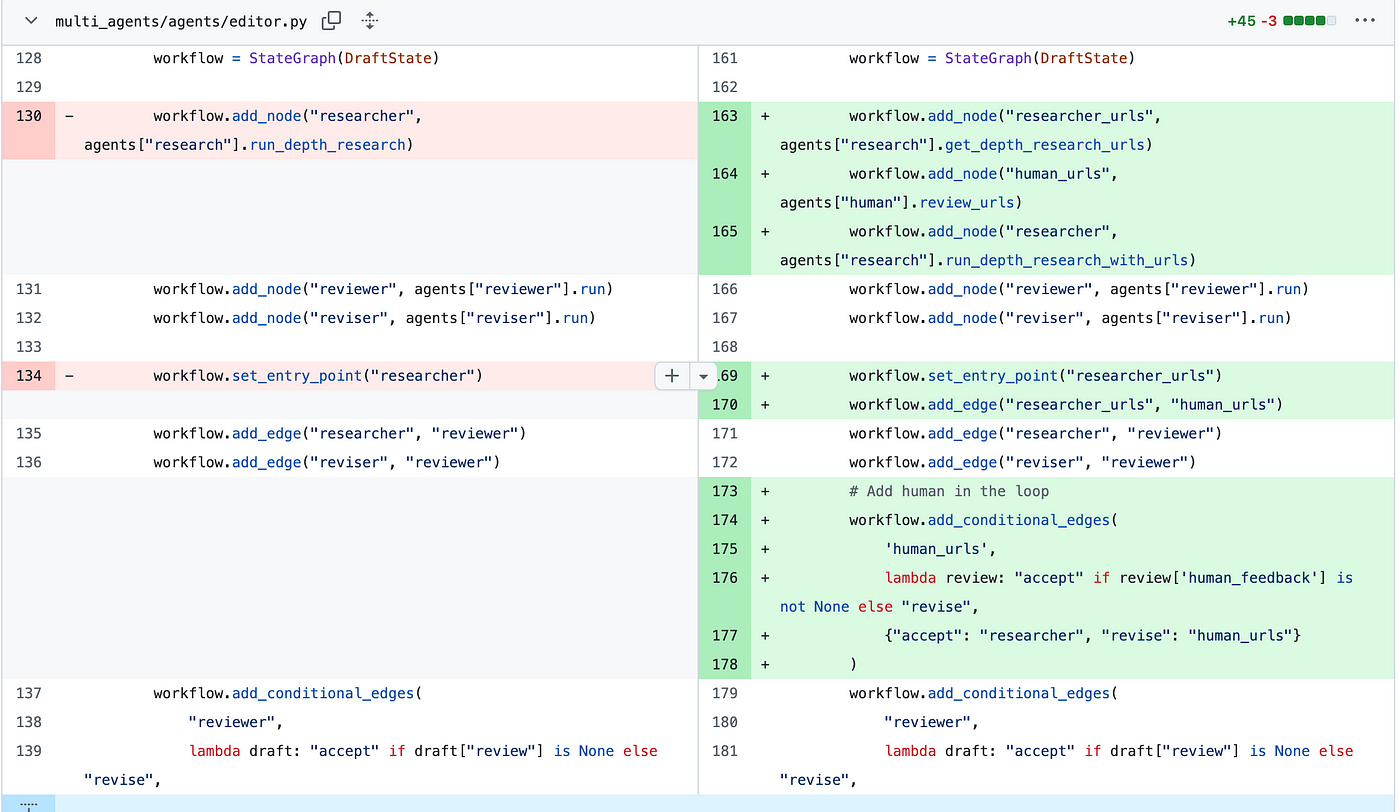This screenshot has width=1400, height=812.
Task: Select added line number 170
Action: (x=725, y=405)
